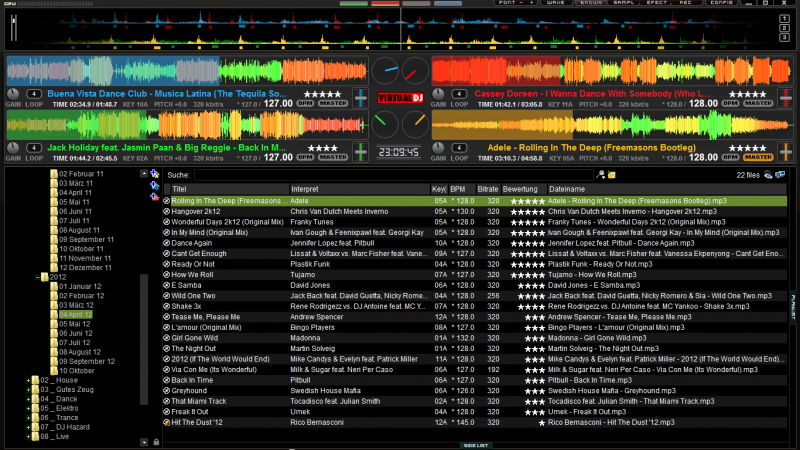Click the VirtualDJ logo
Viewport: 800px width, 450px height.
(x=401, y=97)
